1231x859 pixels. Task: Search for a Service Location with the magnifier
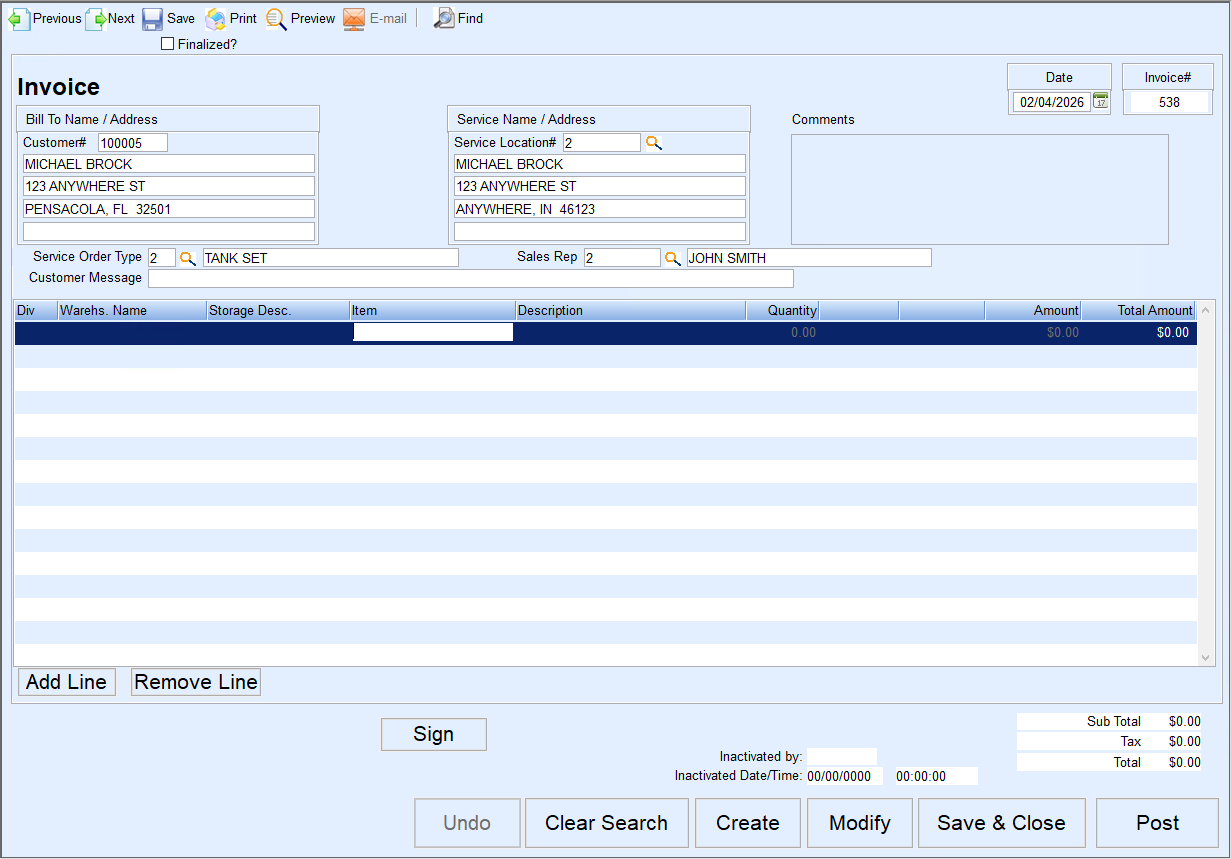653,143
